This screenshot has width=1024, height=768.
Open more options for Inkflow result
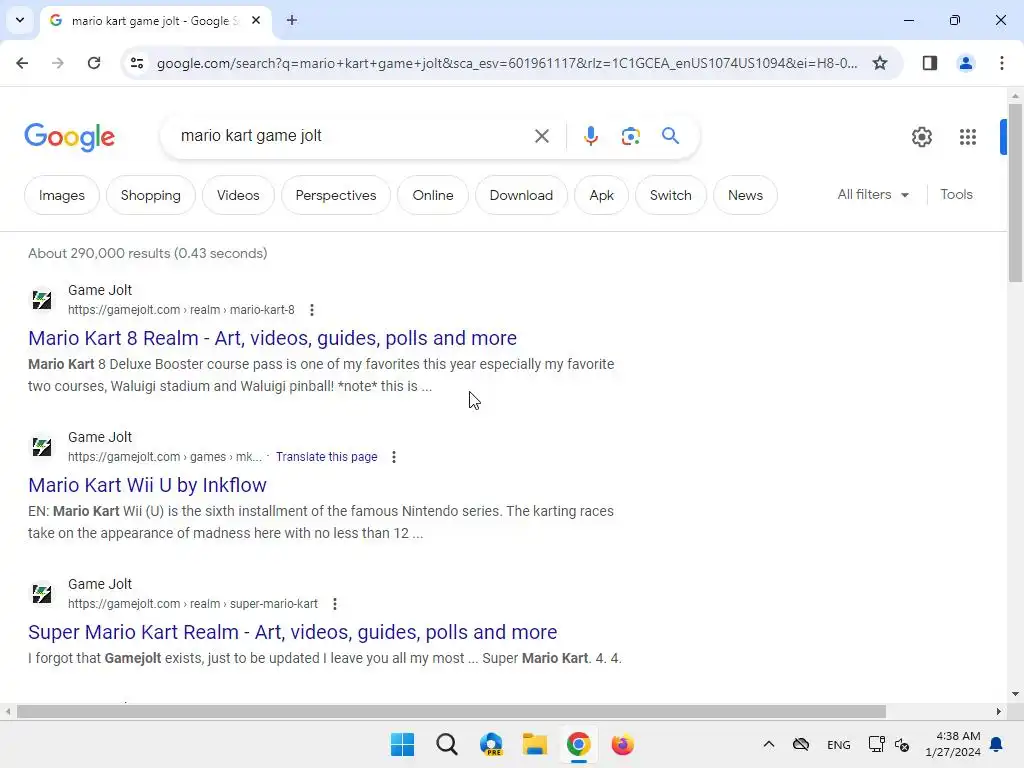point(394,456)
